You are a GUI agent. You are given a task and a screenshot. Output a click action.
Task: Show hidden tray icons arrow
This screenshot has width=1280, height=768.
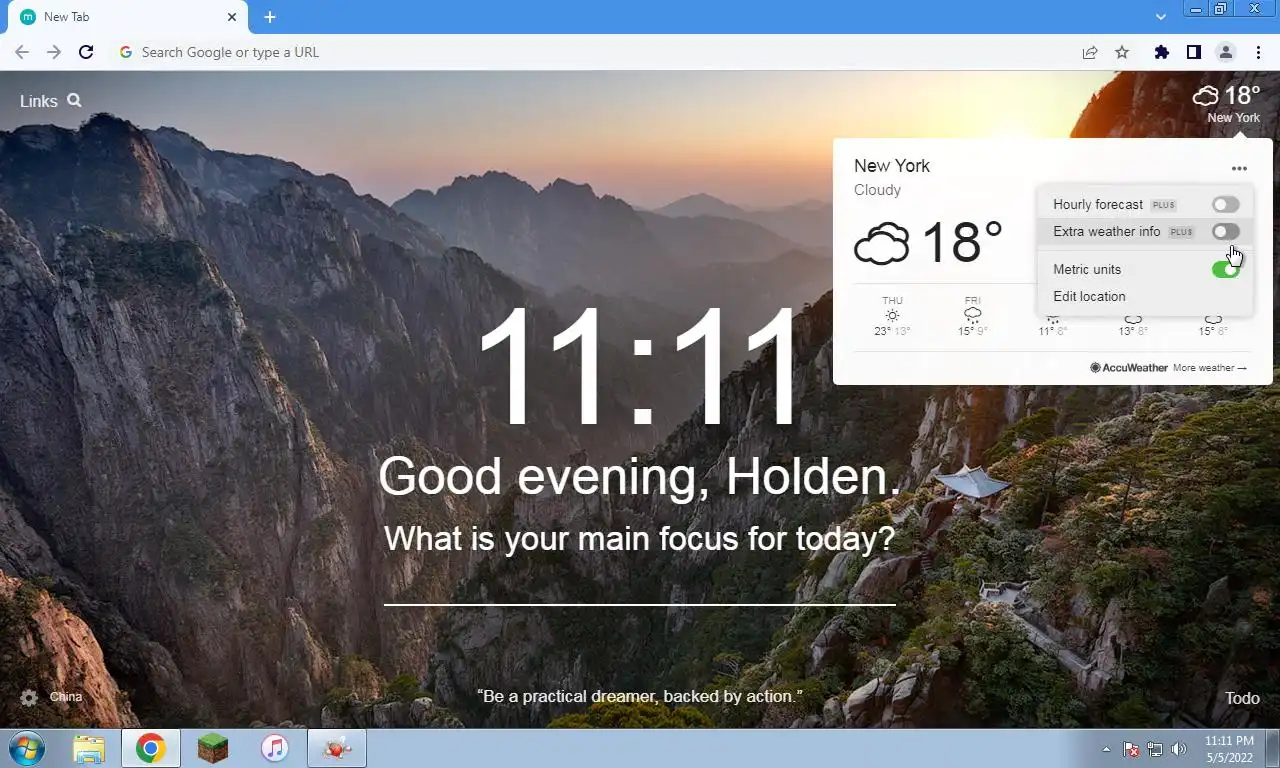click(1106, 749)
